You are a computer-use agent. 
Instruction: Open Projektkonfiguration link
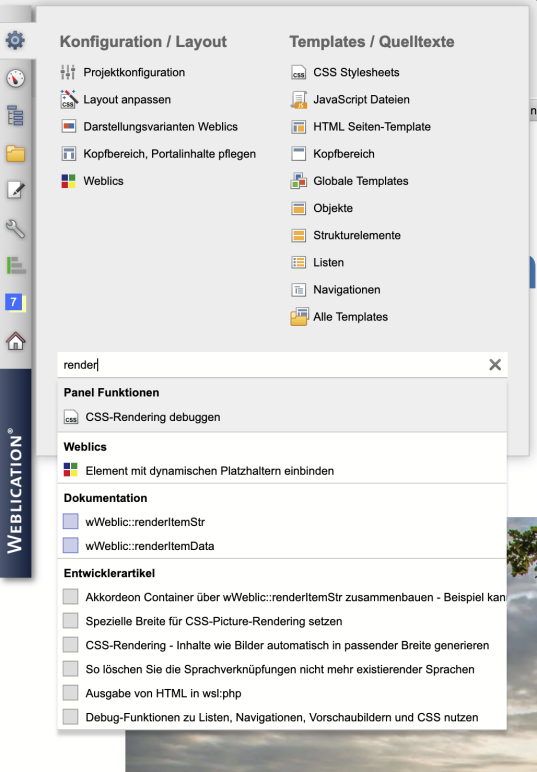(x=134, y=72)
